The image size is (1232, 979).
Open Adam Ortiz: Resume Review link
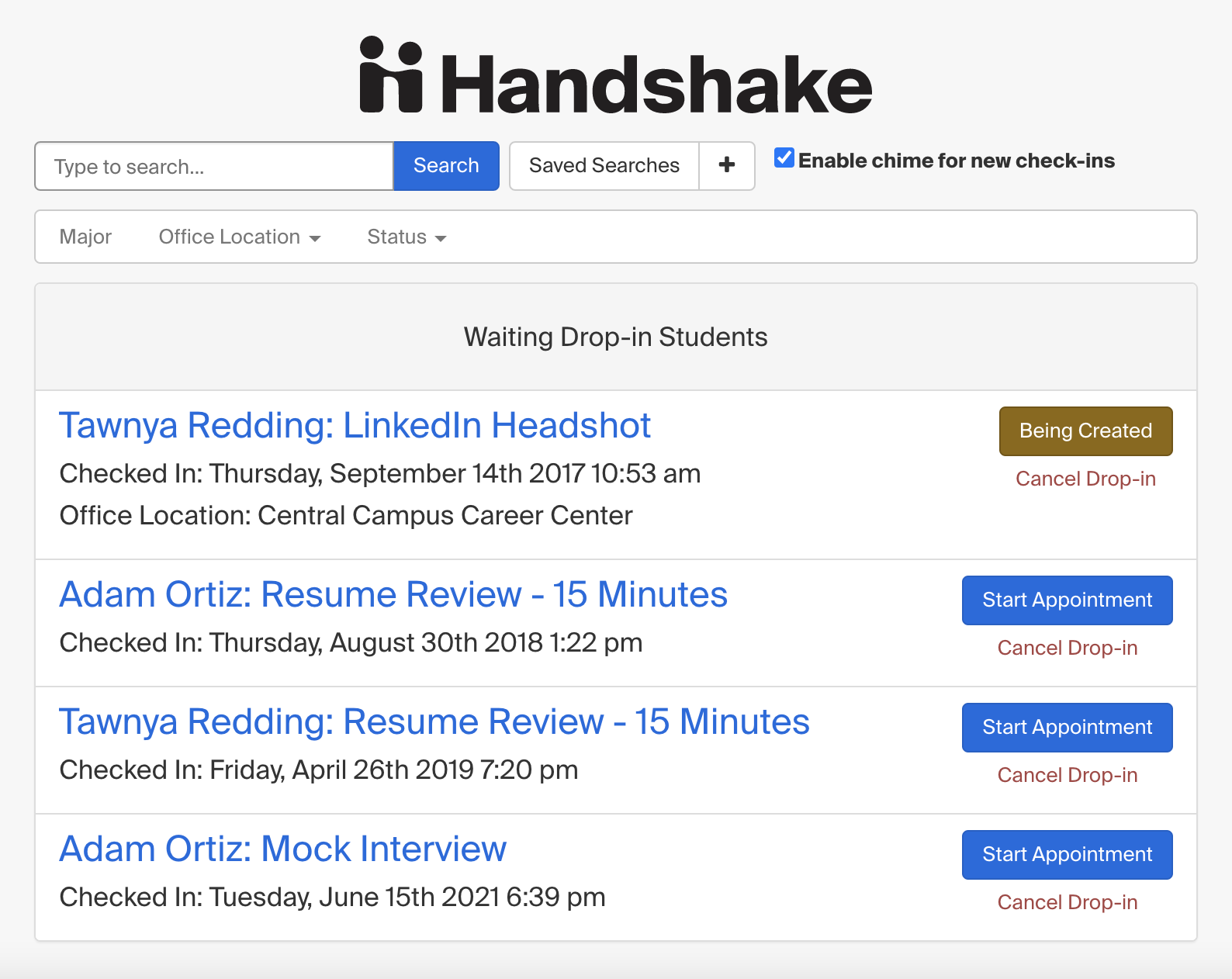point(393,594)
